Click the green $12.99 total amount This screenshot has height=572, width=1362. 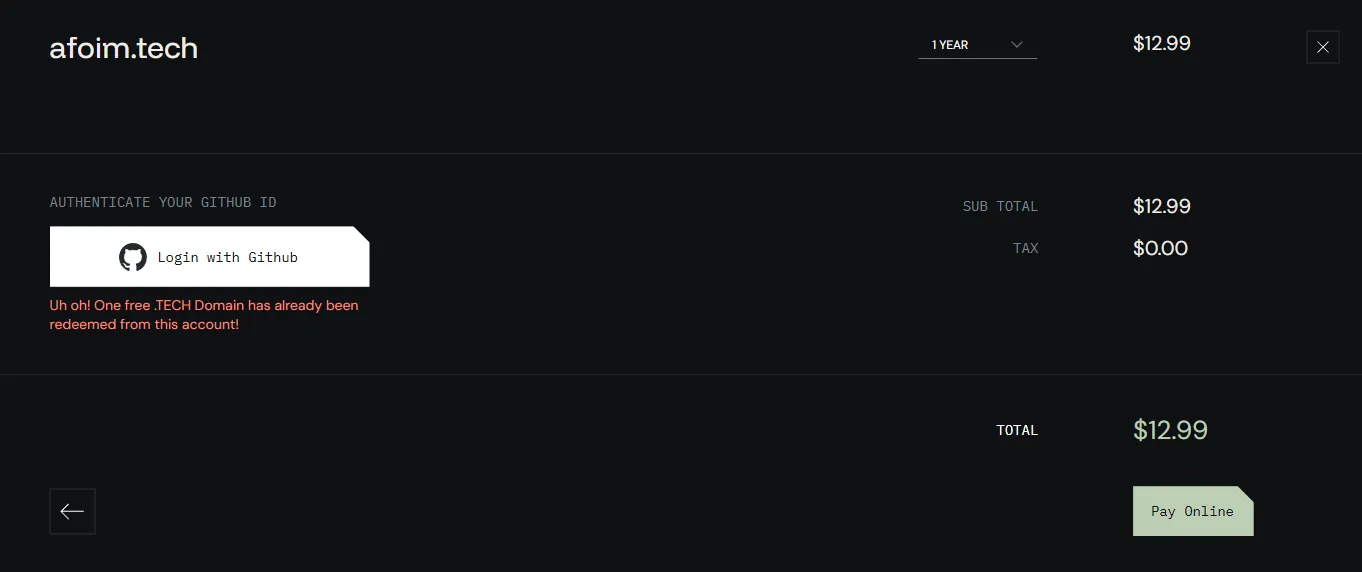(1170, 430)
